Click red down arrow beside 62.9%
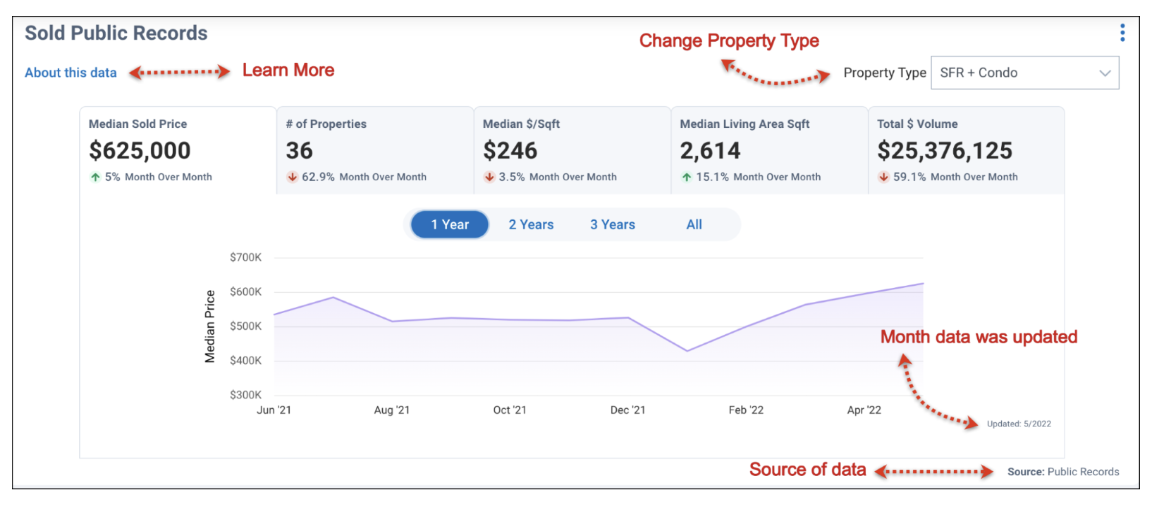The width and height of the screenshot is (1156, 506). (292, 177)
